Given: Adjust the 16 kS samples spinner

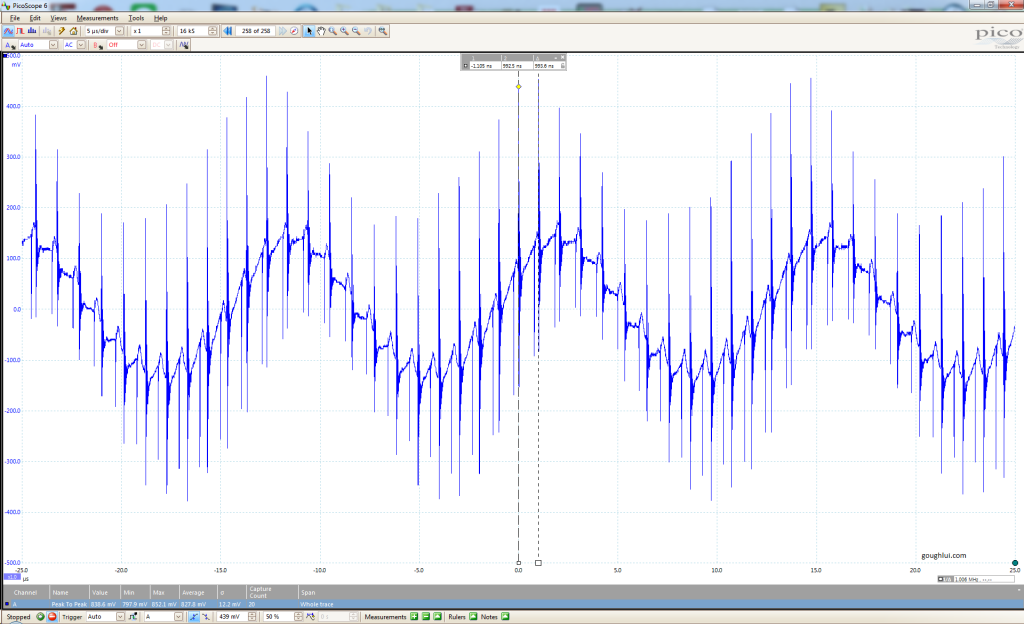Looking at the screenshot, I should pyautogui.click(x=212, y=31).
